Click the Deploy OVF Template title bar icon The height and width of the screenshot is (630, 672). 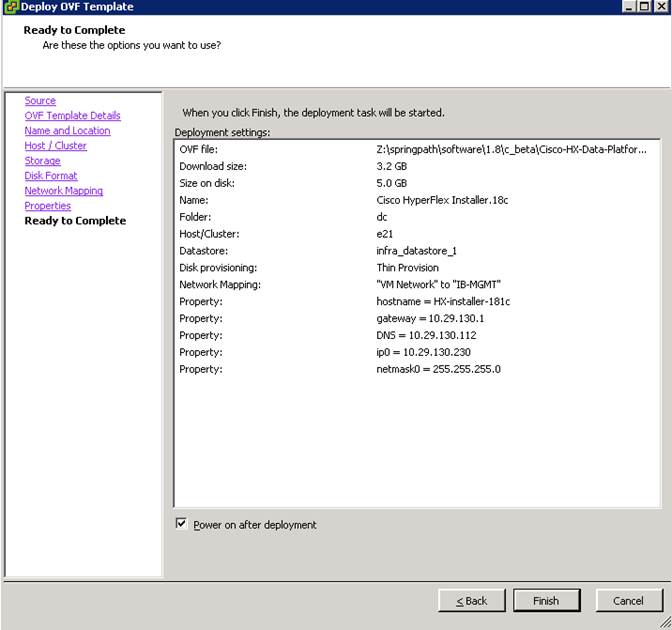click(x=11, y=6)
